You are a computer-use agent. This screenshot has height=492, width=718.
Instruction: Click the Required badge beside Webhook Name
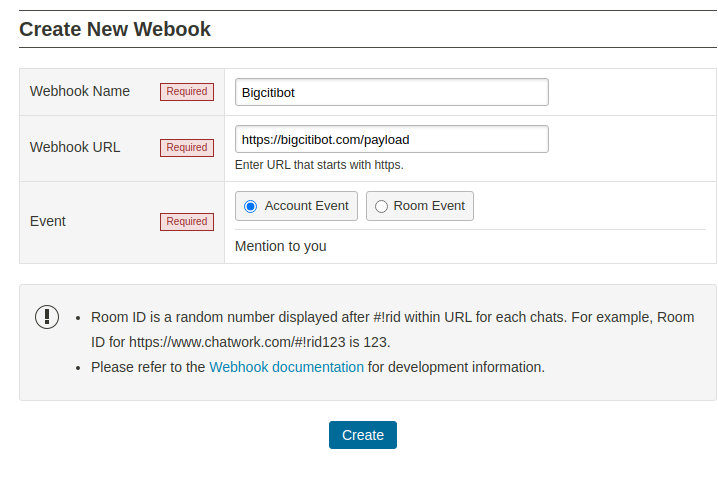point(186,92)
